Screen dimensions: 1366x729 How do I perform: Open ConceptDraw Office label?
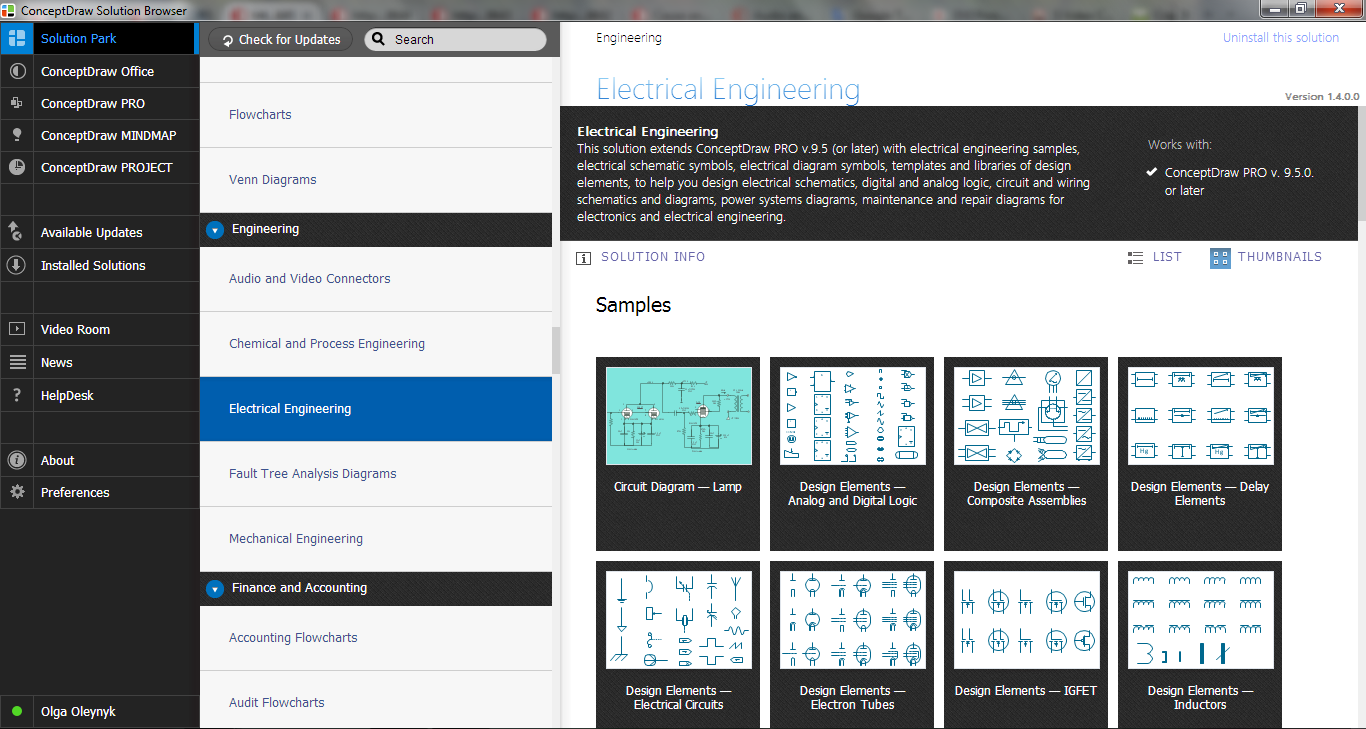[x=97, y=72]
